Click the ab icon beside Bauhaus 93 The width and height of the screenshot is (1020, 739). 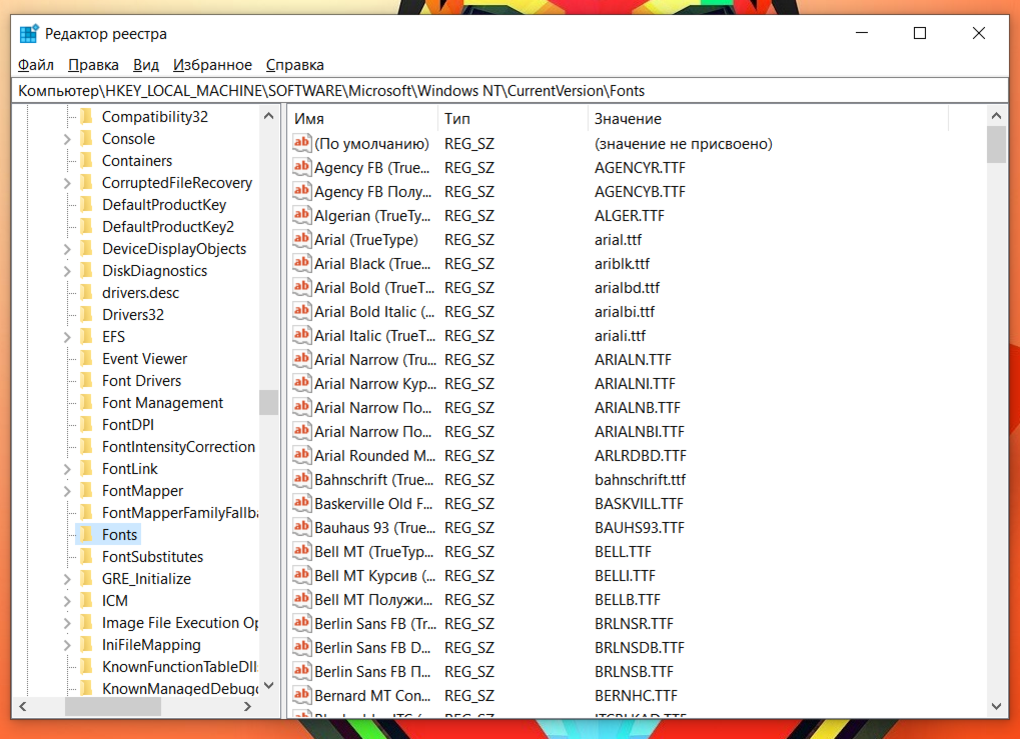click(301, 528)
